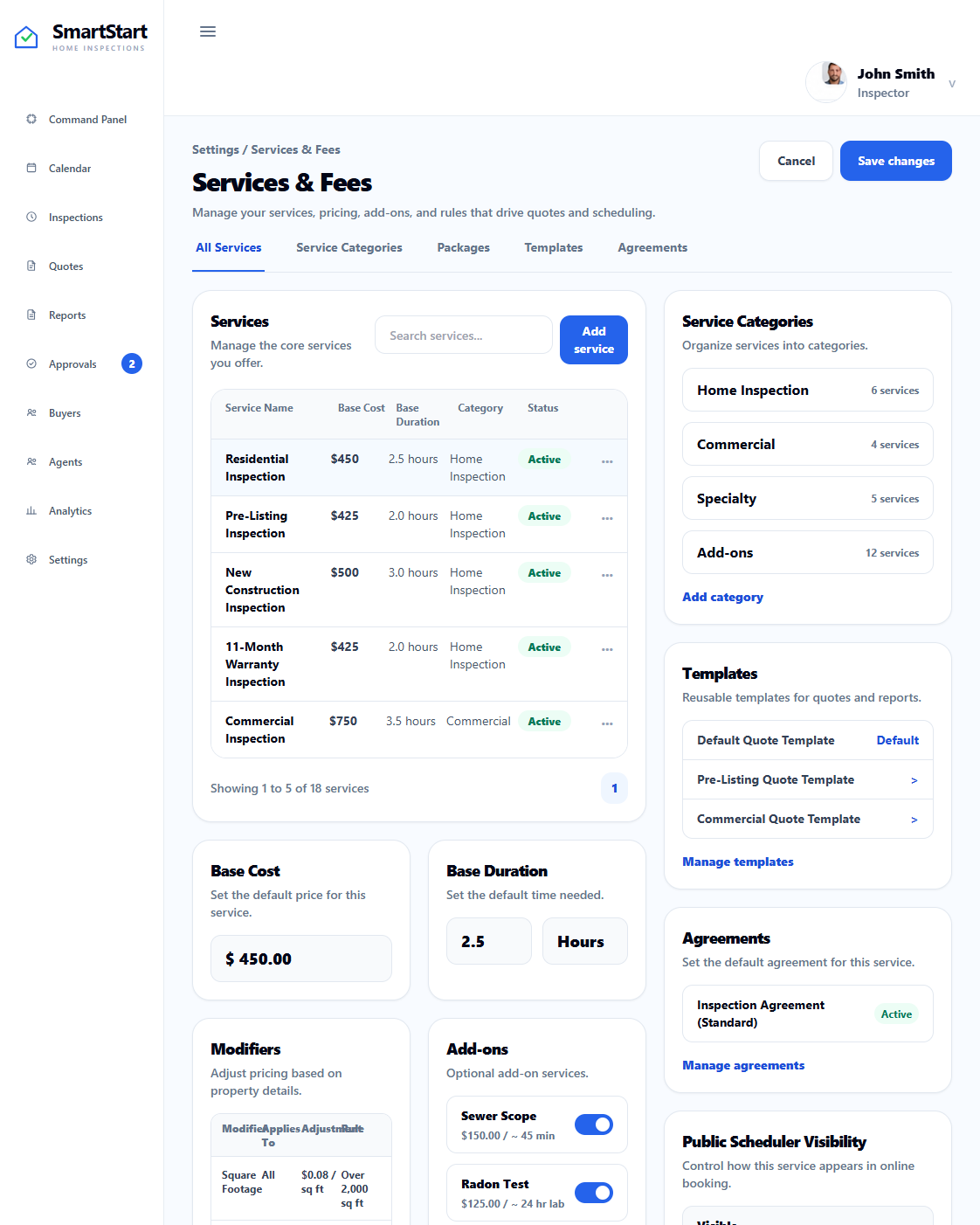Viewport: 980px width, 1225px height.
Task: Click the Manage agreements link
Action: (743, 1065)
